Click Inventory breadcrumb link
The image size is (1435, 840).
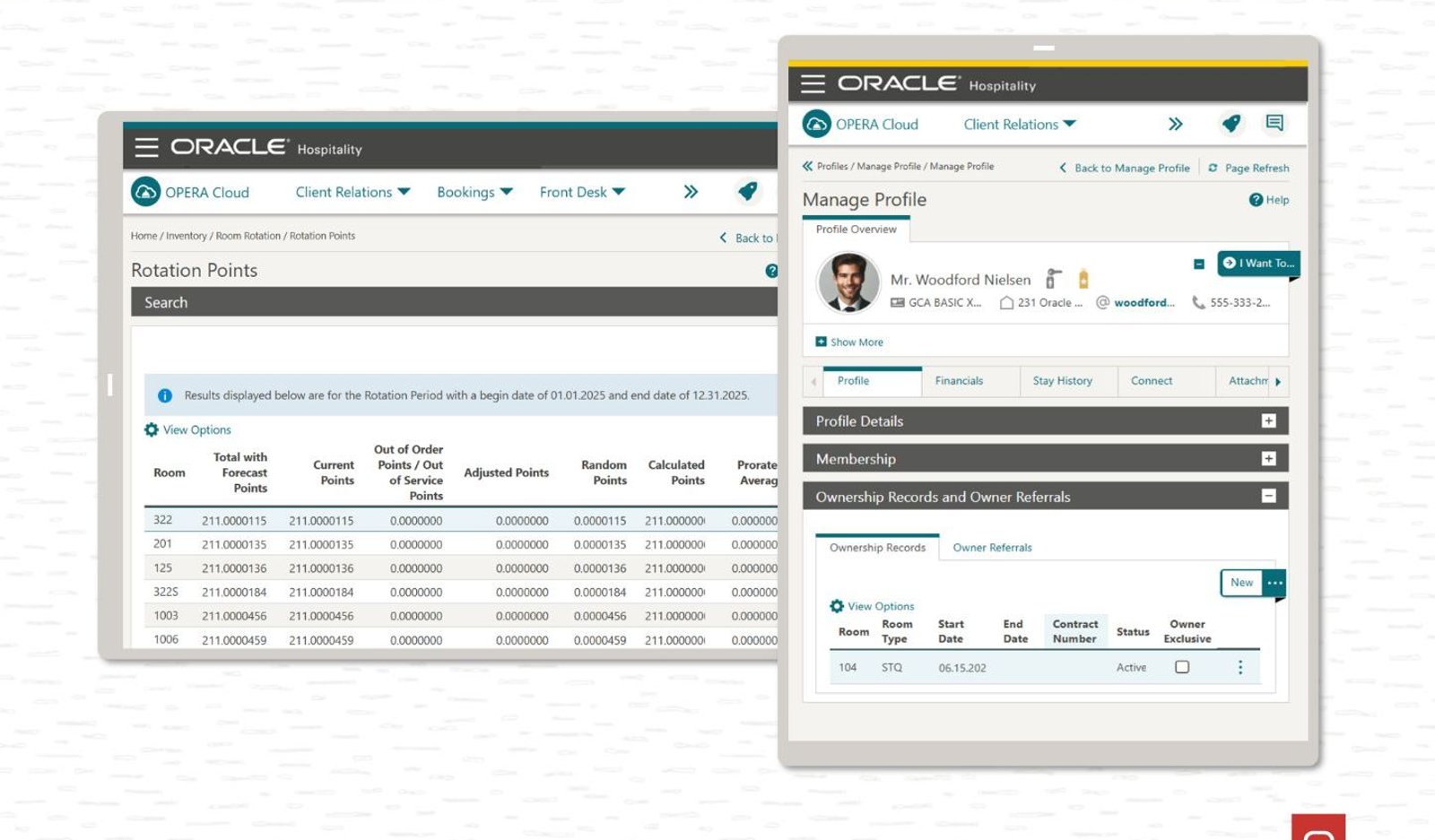point(186,236)
